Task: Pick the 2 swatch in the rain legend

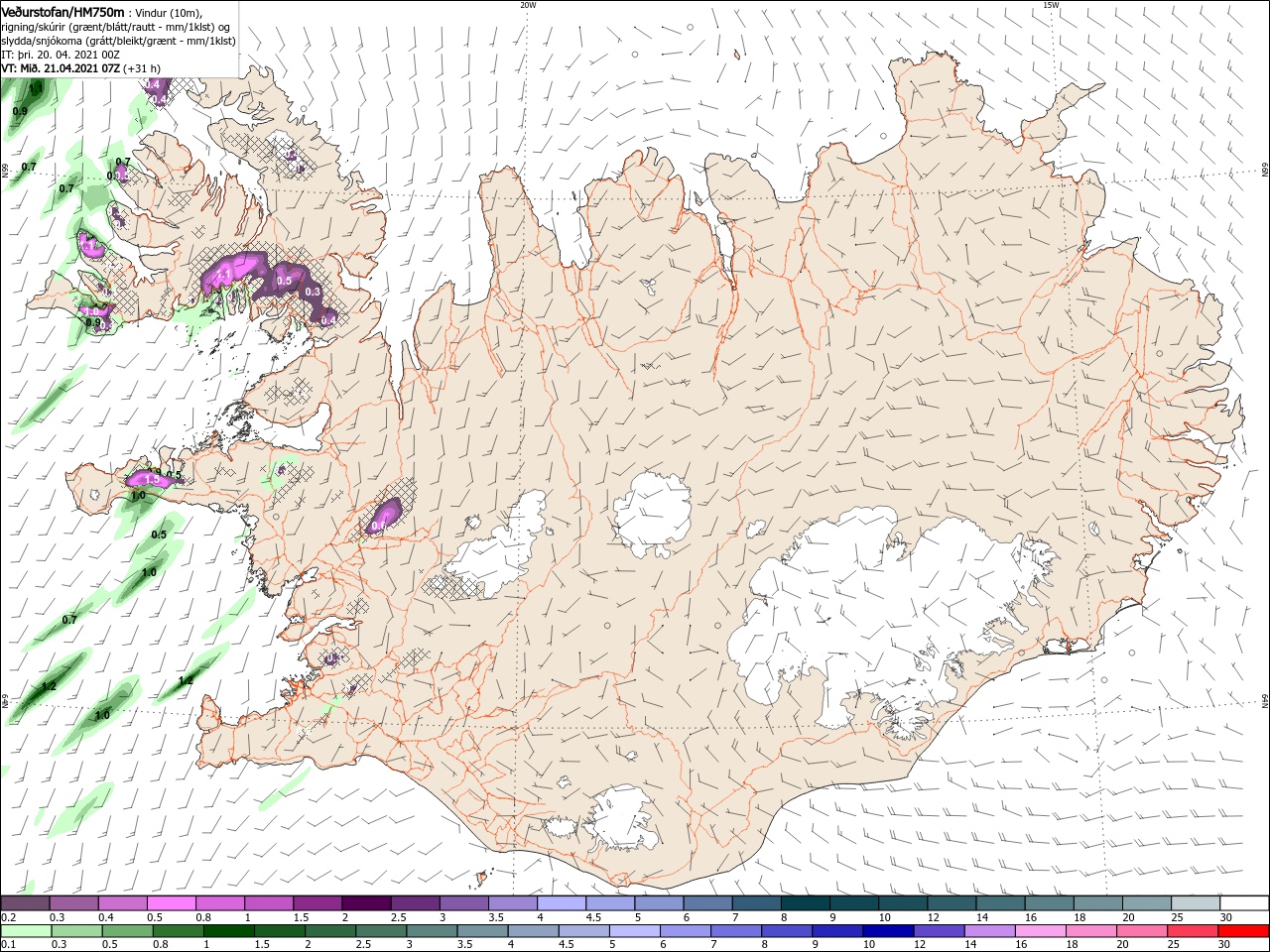Action: click(330, 931)
